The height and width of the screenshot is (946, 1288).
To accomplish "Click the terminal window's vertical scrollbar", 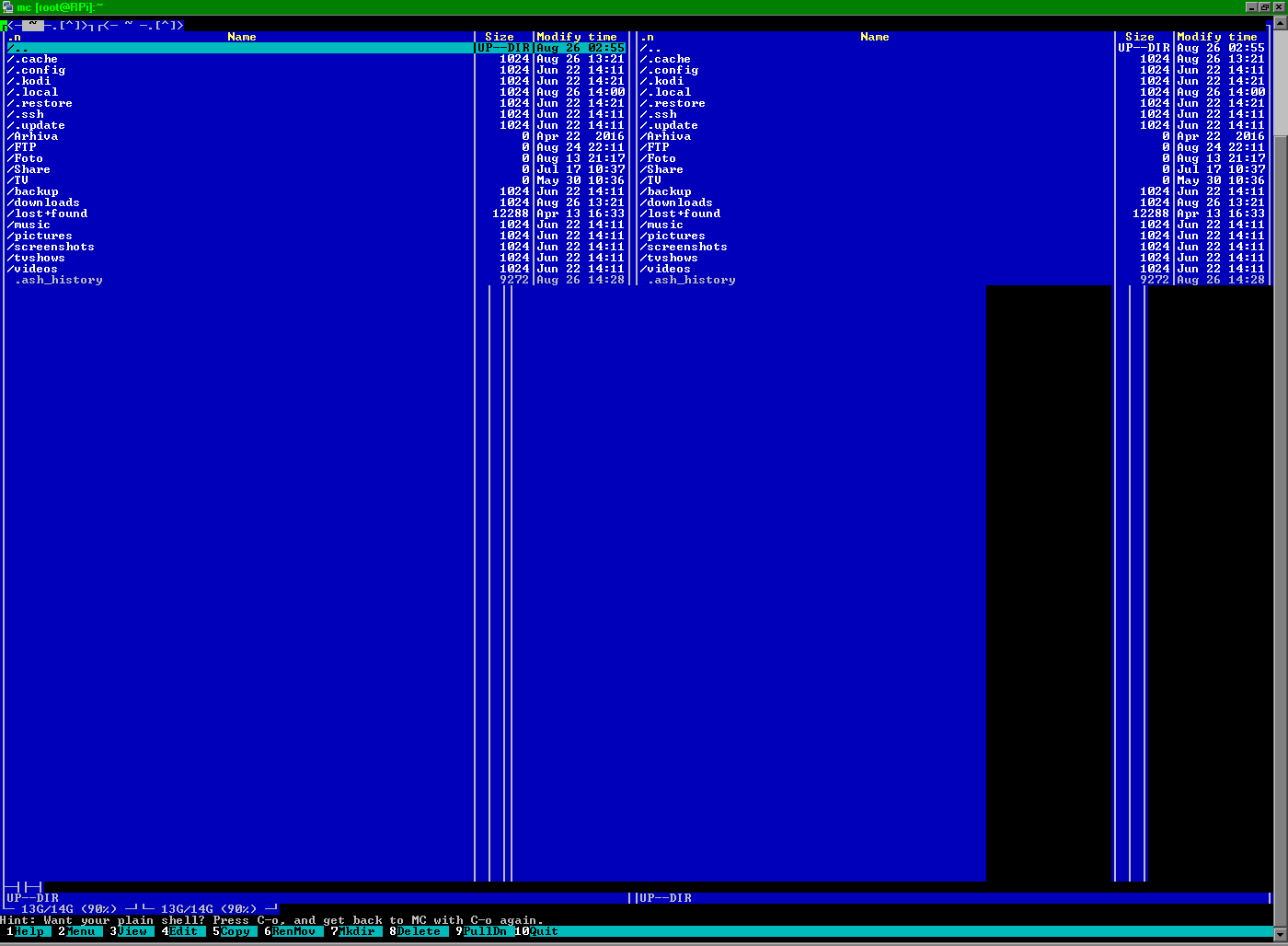I will (x=1281, y=460).
